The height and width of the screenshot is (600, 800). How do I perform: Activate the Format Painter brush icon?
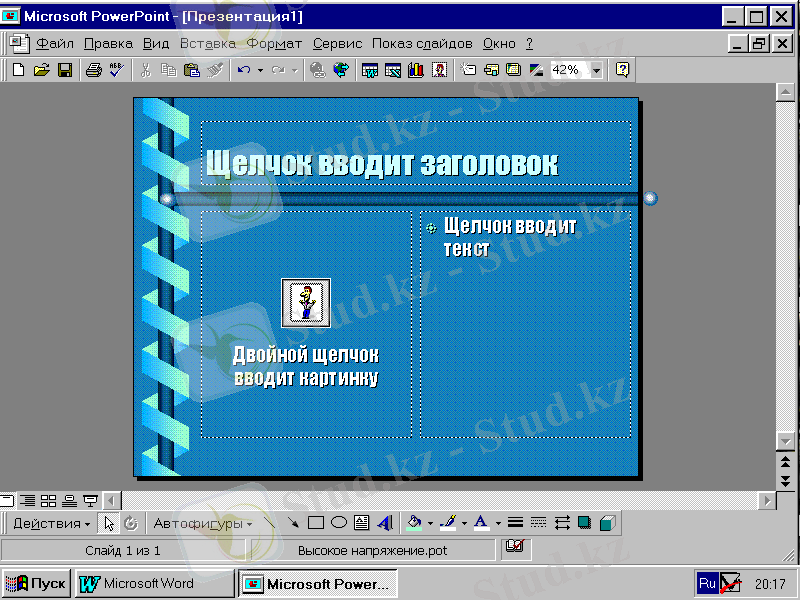pos(215,70)
